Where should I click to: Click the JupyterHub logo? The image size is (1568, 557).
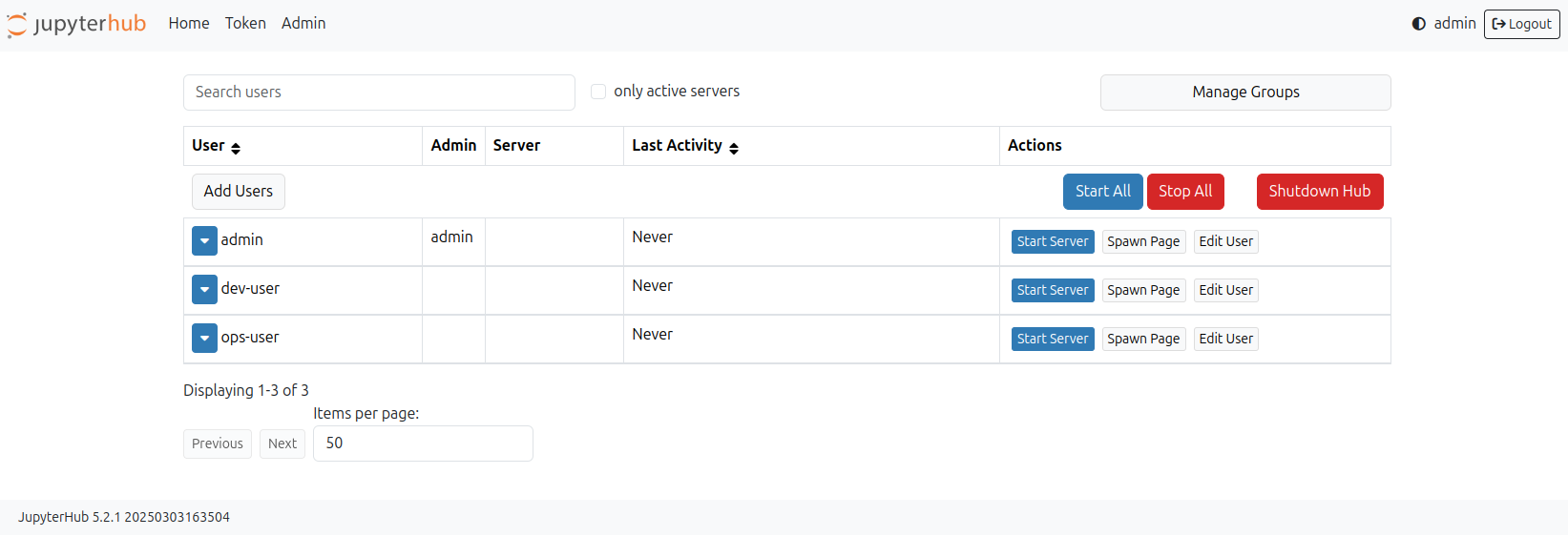[76, 24]
